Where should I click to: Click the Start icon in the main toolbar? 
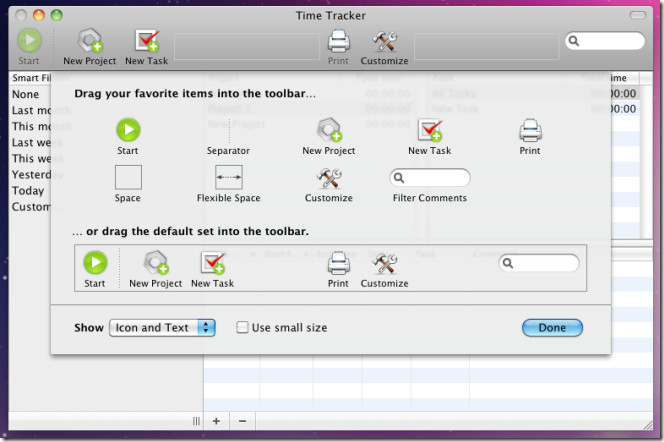tap(29, 41)
